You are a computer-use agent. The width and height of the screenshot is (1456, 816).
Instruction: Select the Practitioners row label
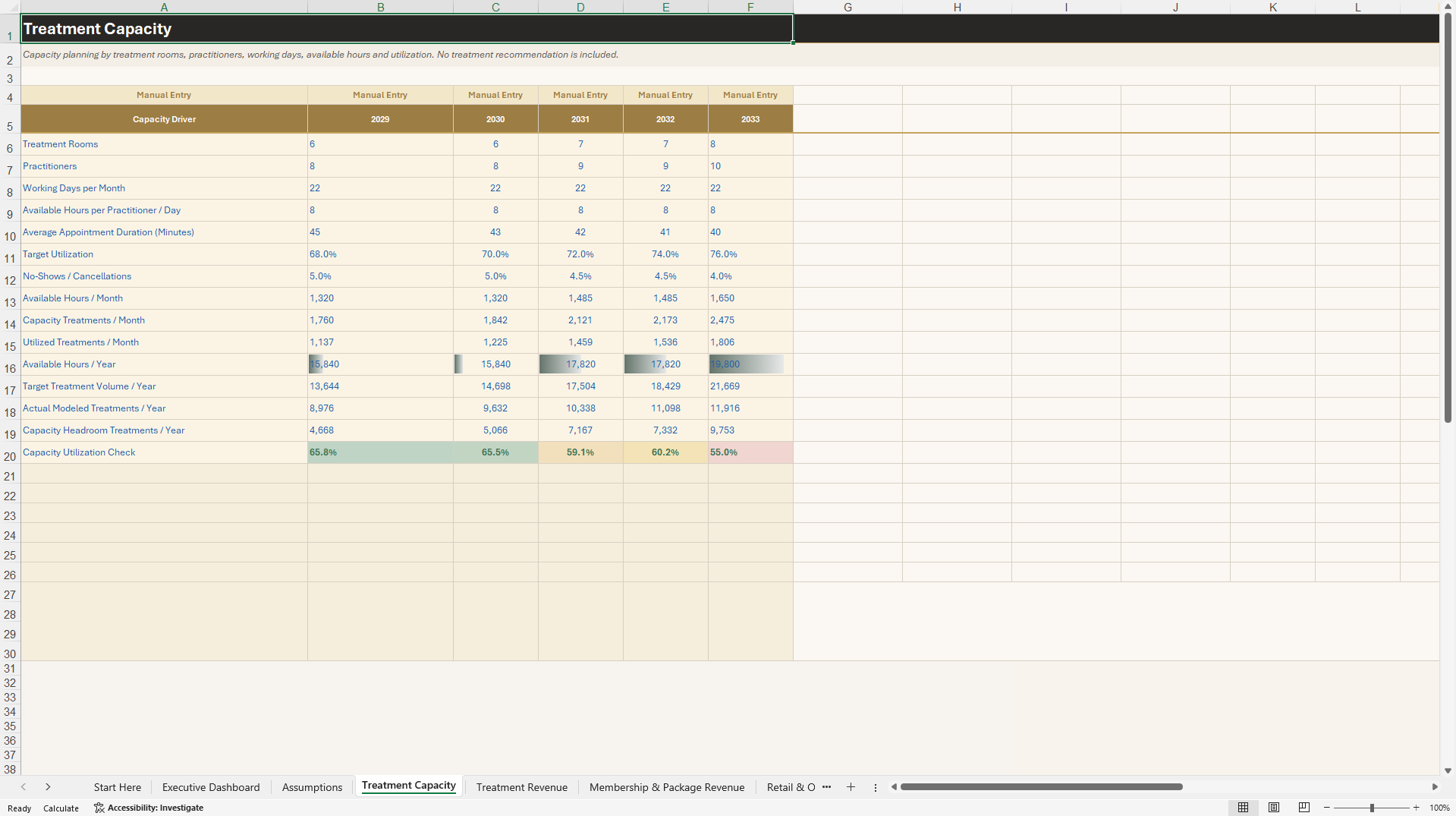coord(164,166)
